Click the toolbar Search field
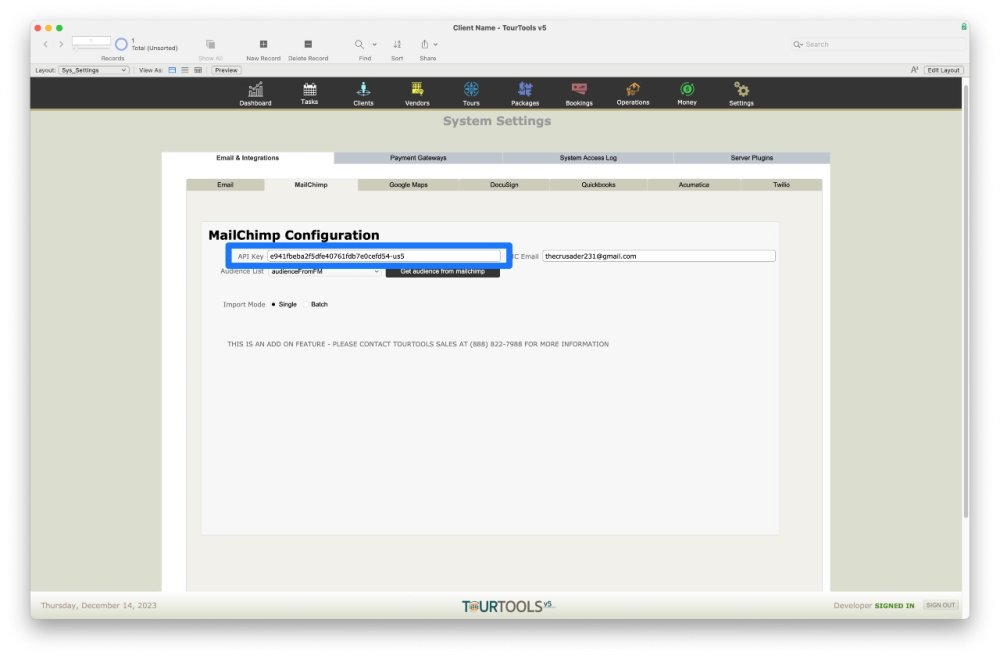The height and width of the screenshot is (659, 1000). [877, 45]
